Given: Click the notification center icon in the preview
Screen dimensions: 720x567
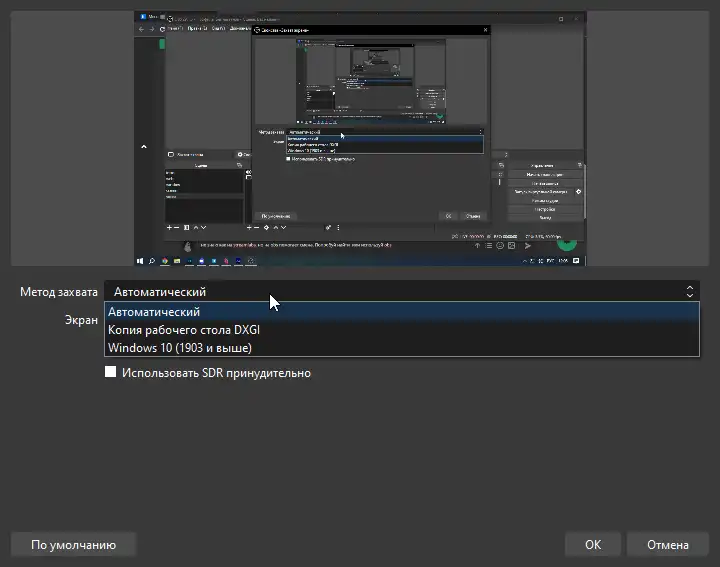Looking at the screenshot, I should (x=578, y=261).
